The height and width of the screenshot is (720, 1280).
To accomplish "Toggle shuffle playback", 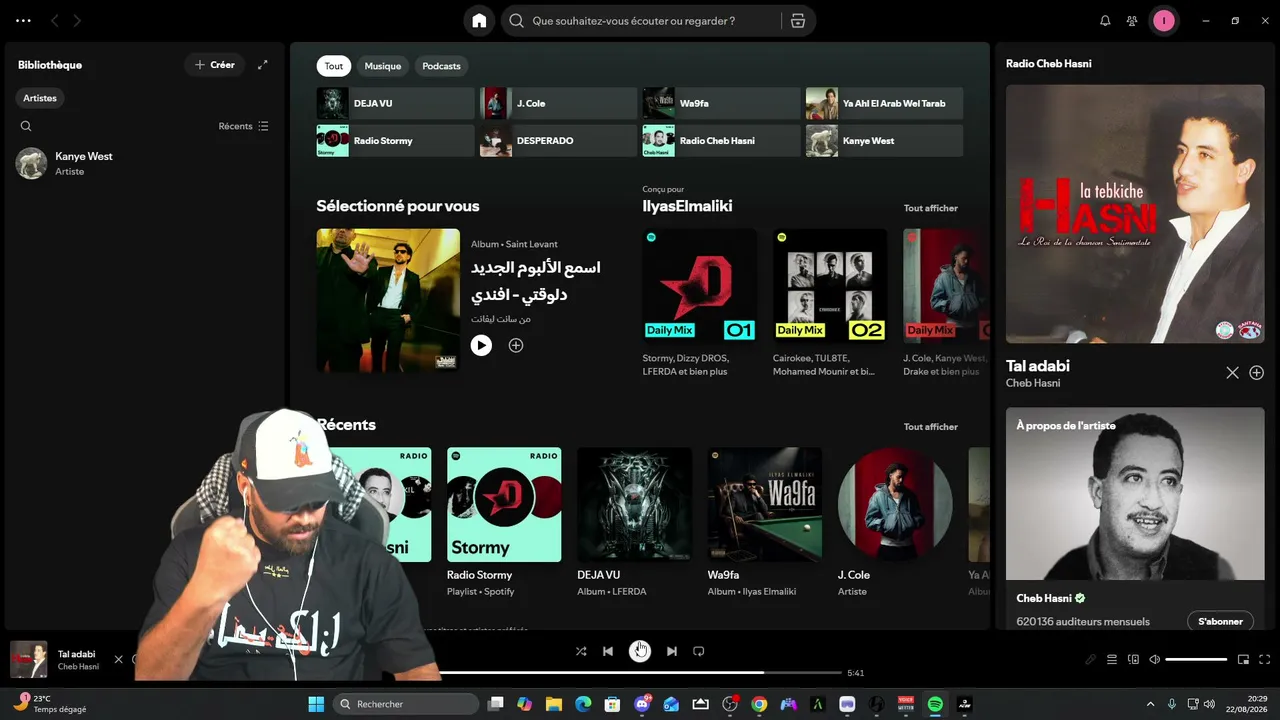I will (x=581, y=651).
